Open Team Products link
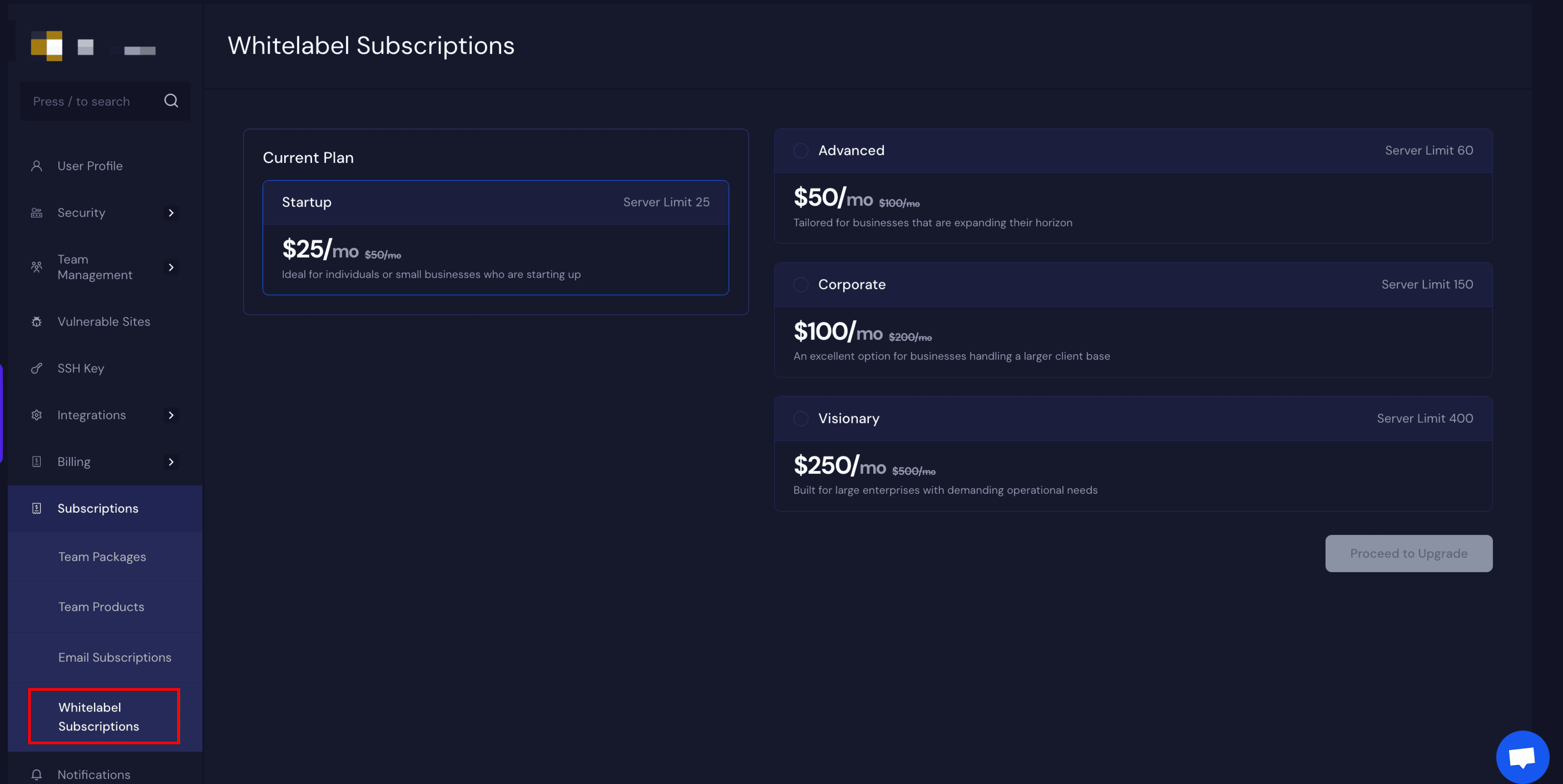Image resolution: width=1563 pixels, height=784 pixels. point(101,607)
